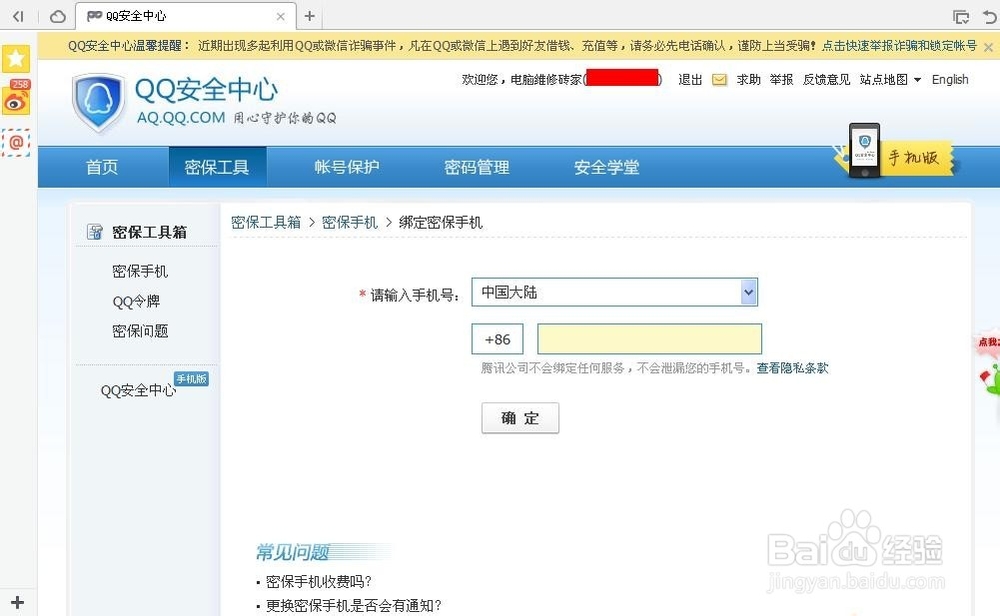Open the 中国大陆 country dropdown
This screenshot has width=1000, height=616.
615,292
